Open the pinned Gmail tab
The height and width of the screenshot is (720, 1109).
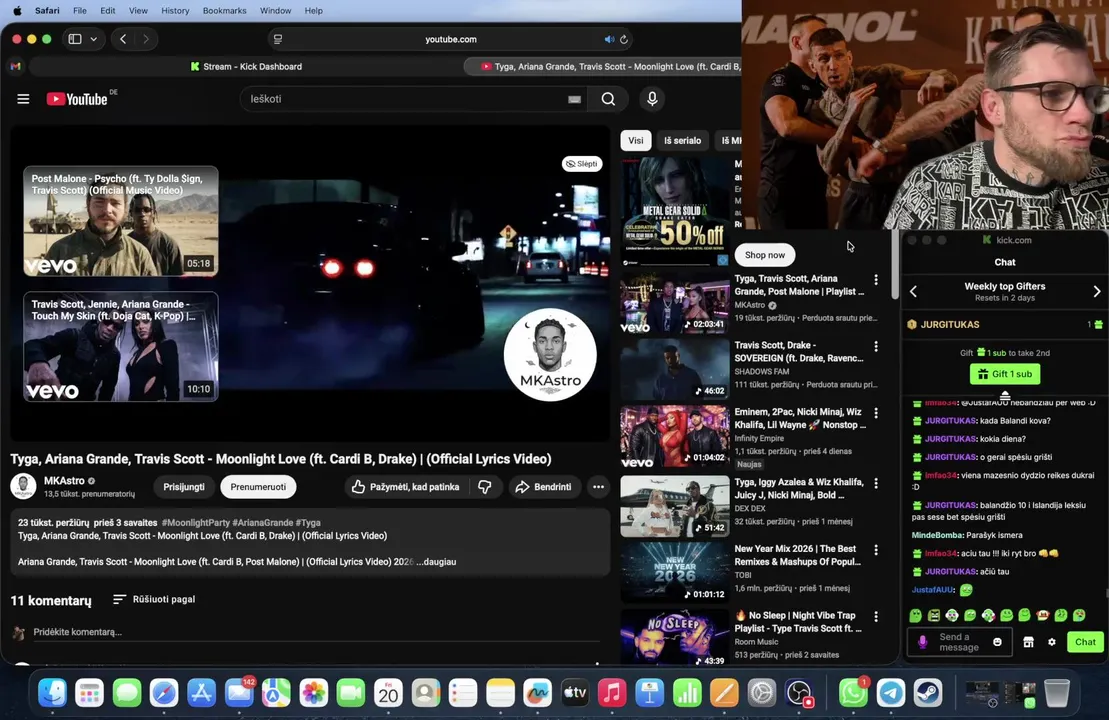tap(16, 66)
